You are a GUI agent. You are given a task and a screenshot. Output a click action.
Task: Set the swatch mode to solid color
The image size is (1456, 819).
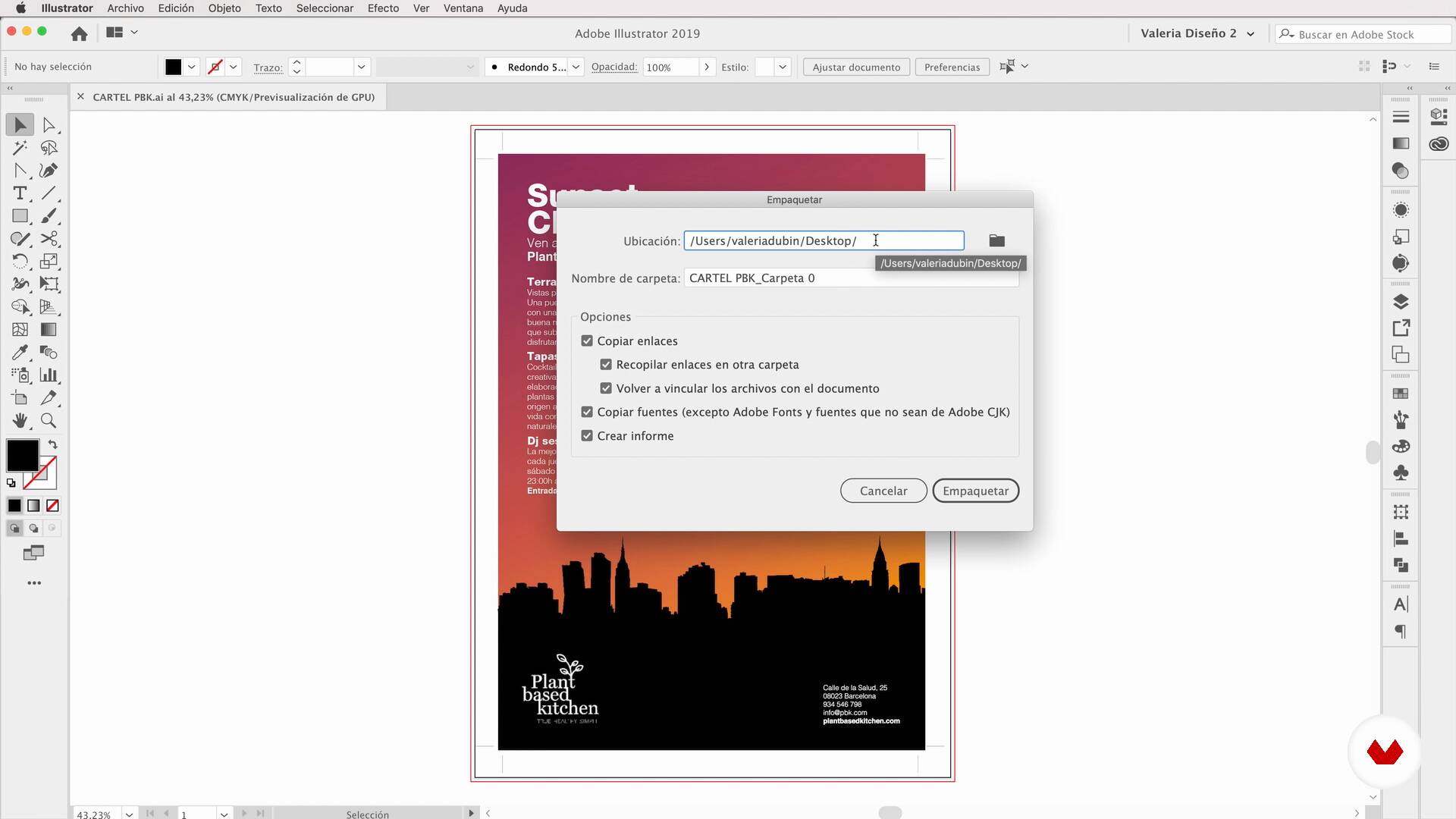tap(14, 505)
